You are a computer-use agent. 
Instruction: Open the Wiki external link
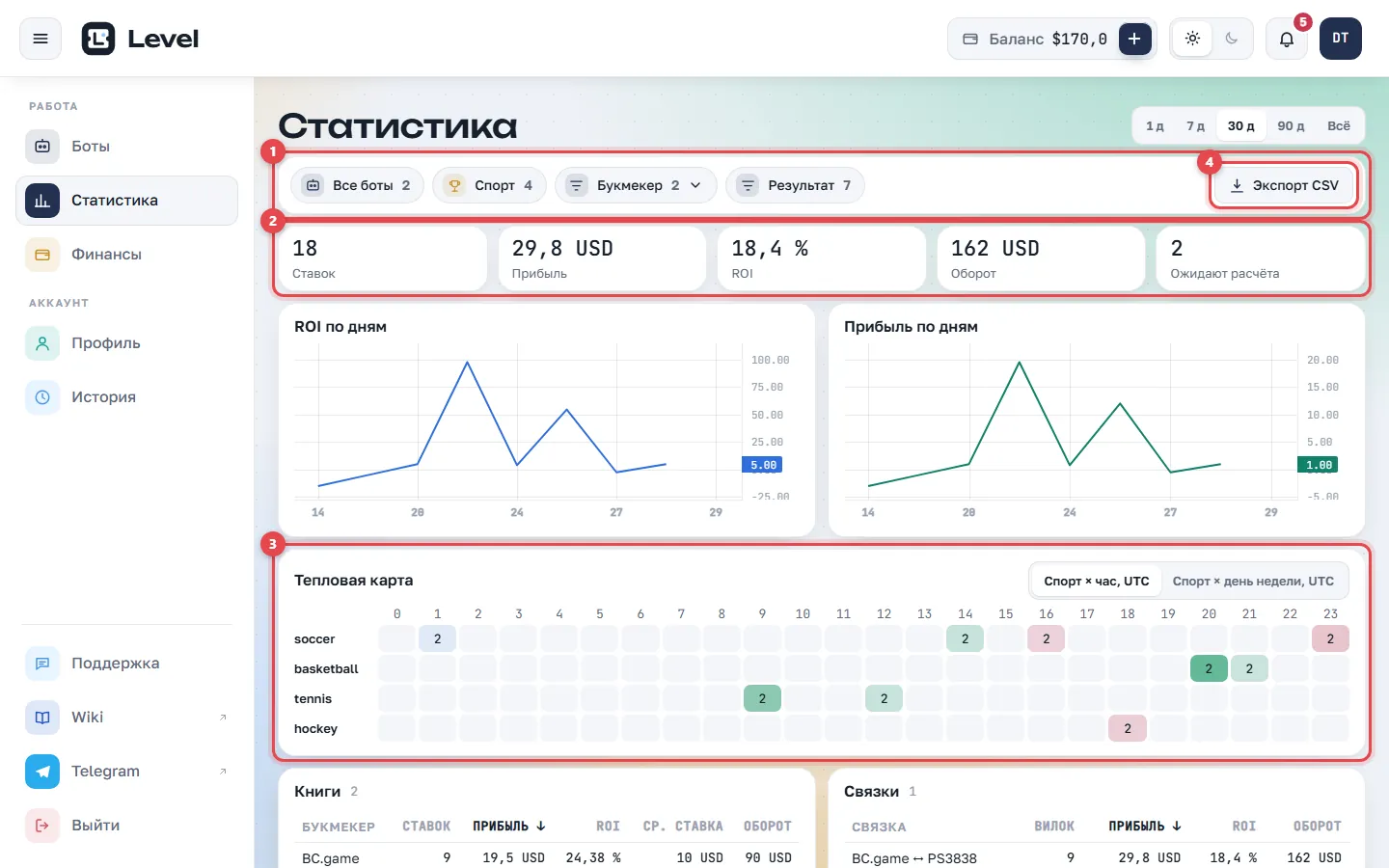(x=126, y=718)
